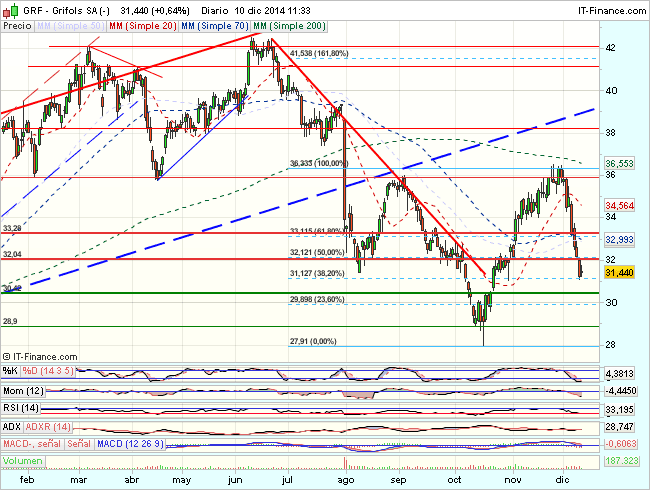Select the Volumen panel label
Screen dimensions: 650x490
(x=23, y=461)
